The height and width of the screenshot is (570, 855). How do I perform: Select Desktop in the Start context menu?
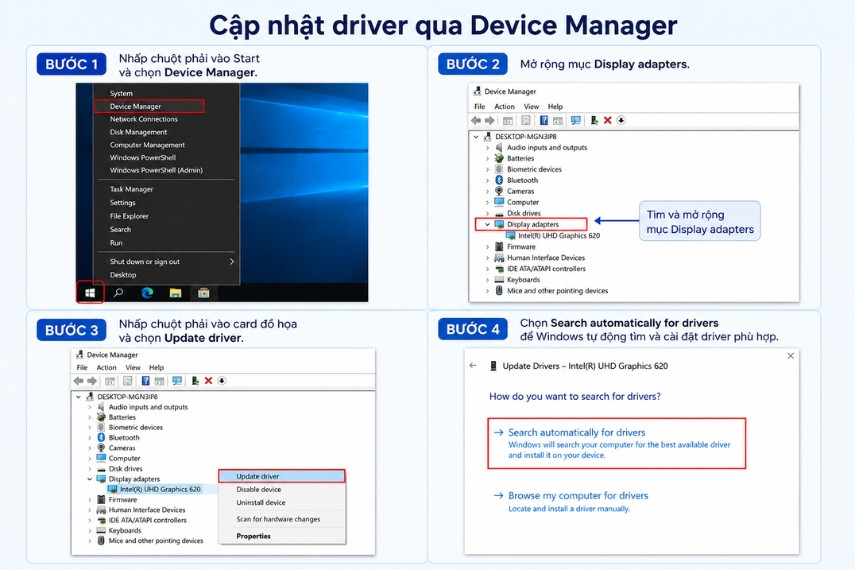(x=123, y=275)
